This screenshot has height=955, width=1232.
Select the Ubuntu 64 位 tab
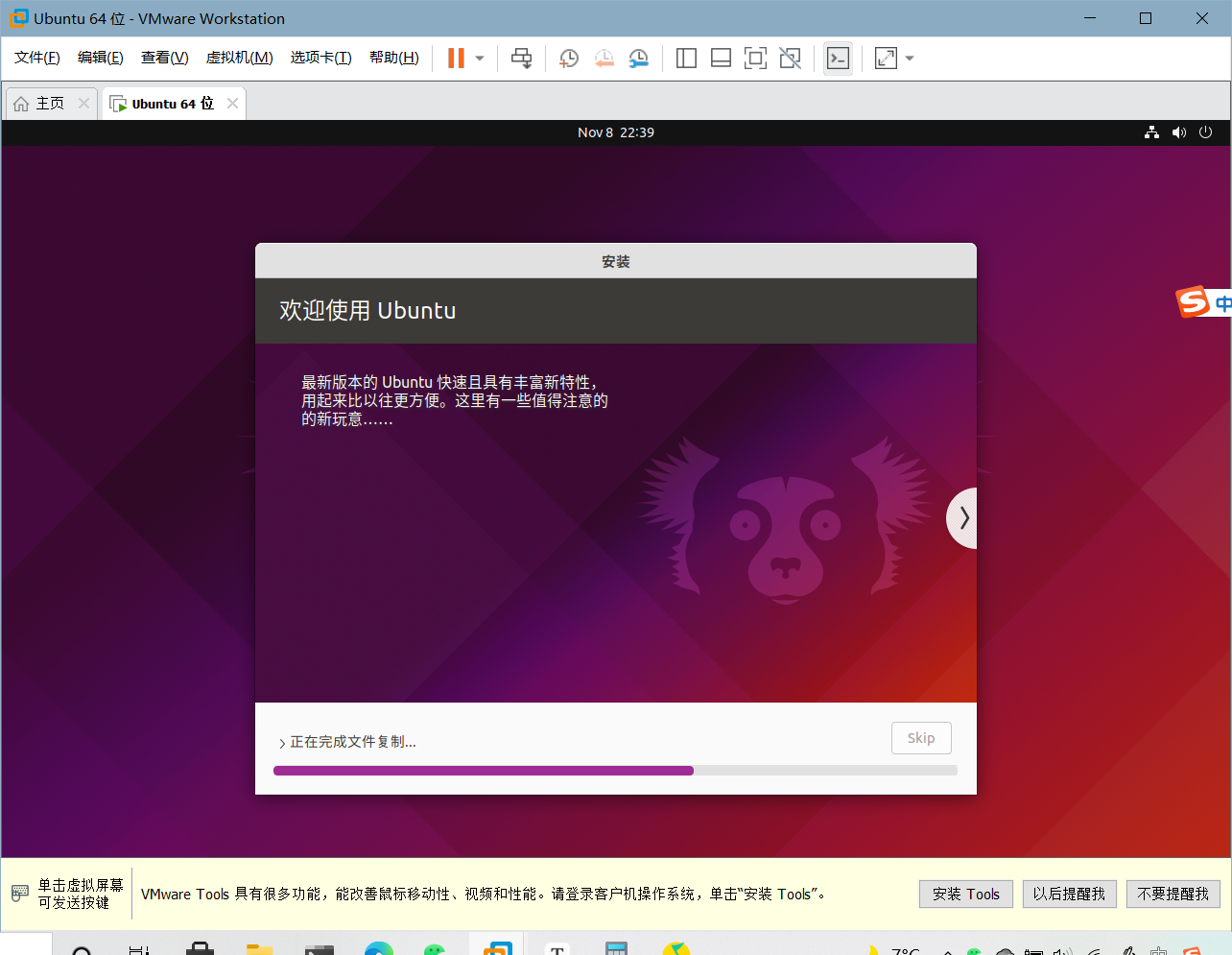(x=173, y=104)
